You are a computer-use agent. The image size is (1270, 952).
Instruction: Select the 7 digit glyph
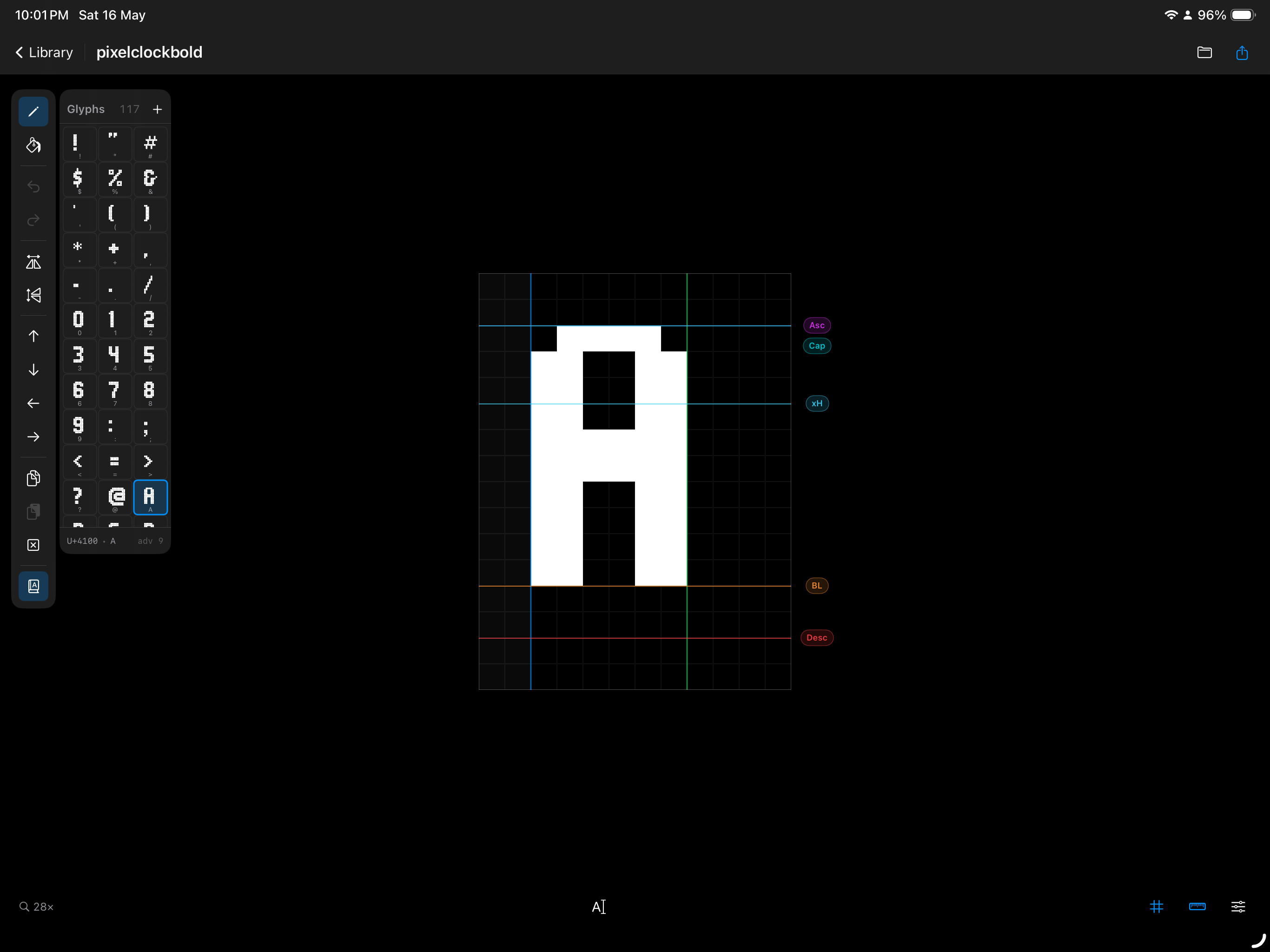115,391
